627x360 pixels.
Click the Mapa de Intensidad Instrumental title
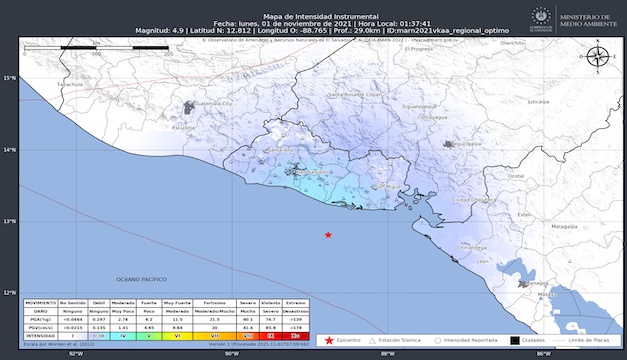[321, 16]
